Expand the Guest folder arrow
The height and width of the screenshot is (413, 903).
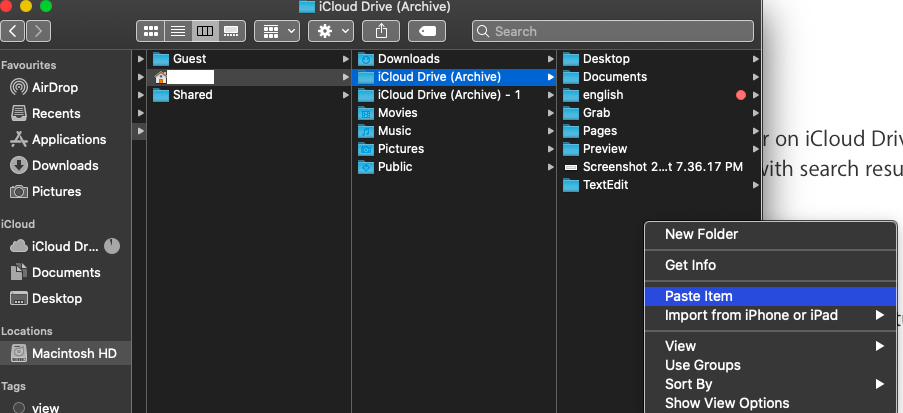click(346, 59)
